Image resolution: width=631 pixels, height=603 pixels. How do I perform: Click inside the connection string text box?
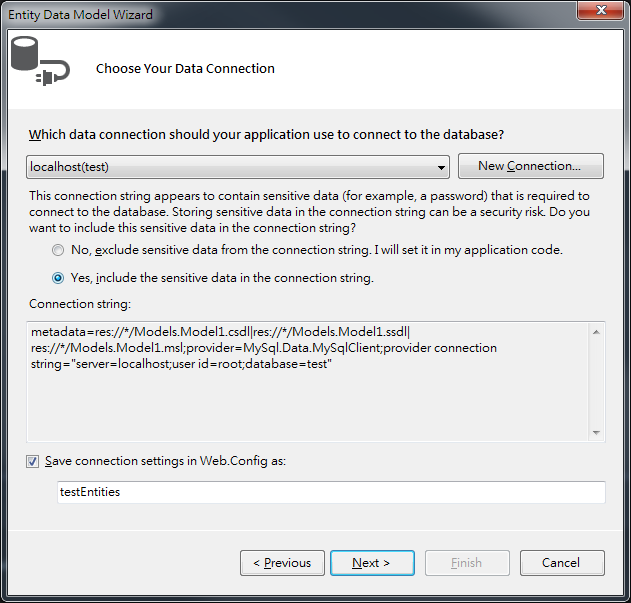(308, 382)
